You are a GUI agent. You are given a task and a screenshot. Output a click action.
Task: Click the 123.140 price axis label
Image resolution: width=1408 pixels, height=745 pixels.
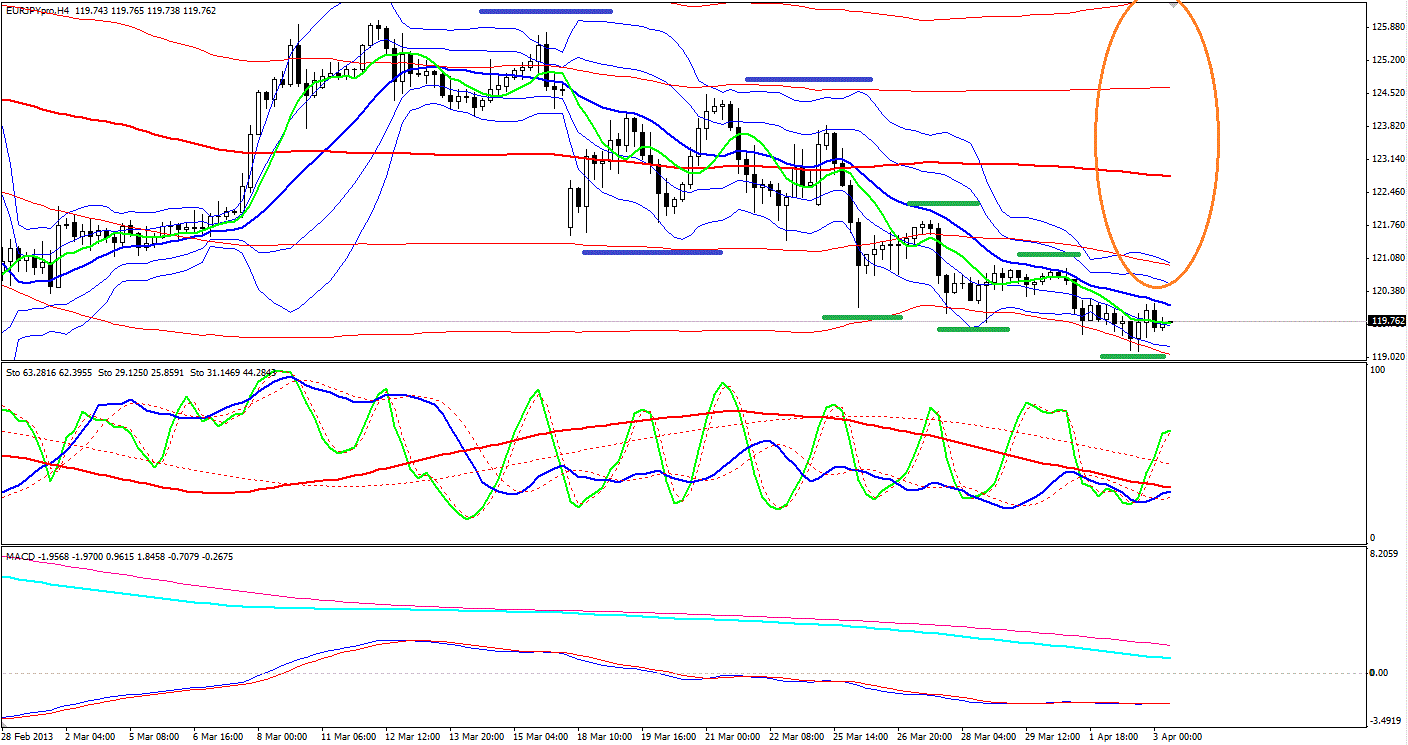[x=1389, y=159]
